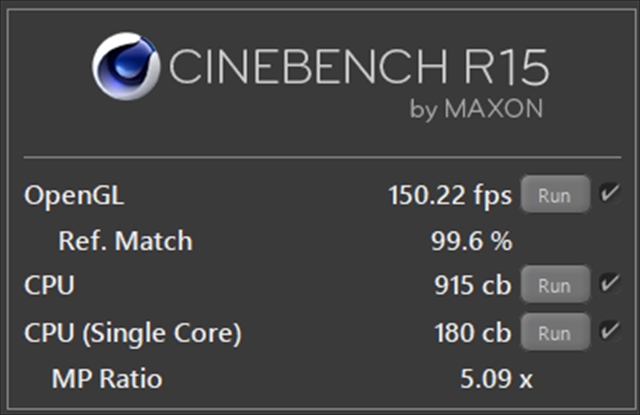Click the by MAXON text

[x=476, y=109]
